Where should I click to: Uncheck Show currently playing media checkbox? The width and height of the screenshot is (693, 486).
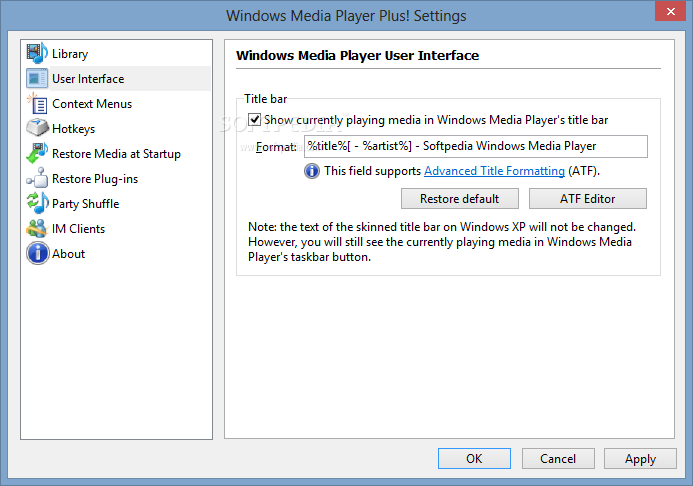coord(255,120)
